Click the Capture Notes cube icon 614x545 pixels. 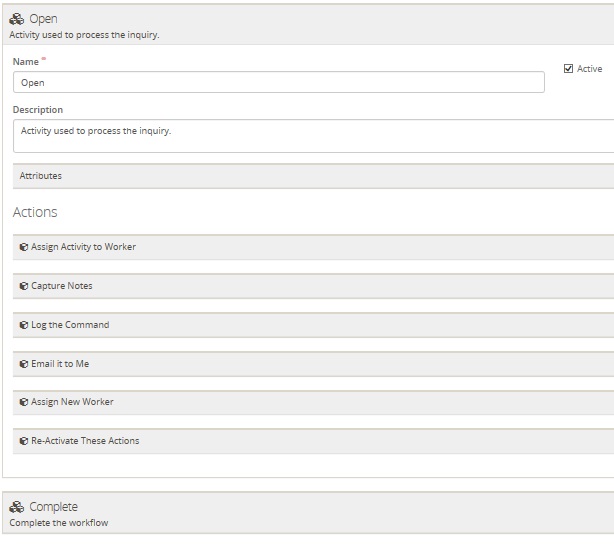24,286
